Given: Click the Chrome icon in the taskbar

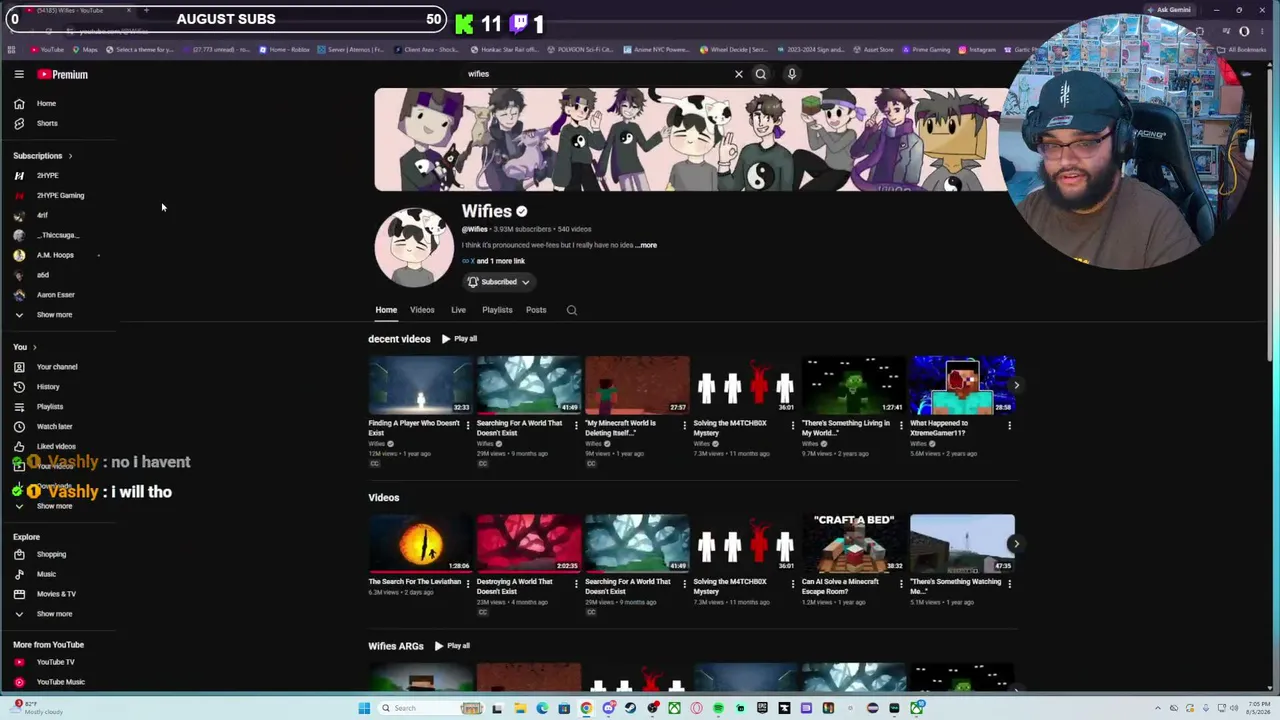Looking at the screenshot, I should [586, 708].
